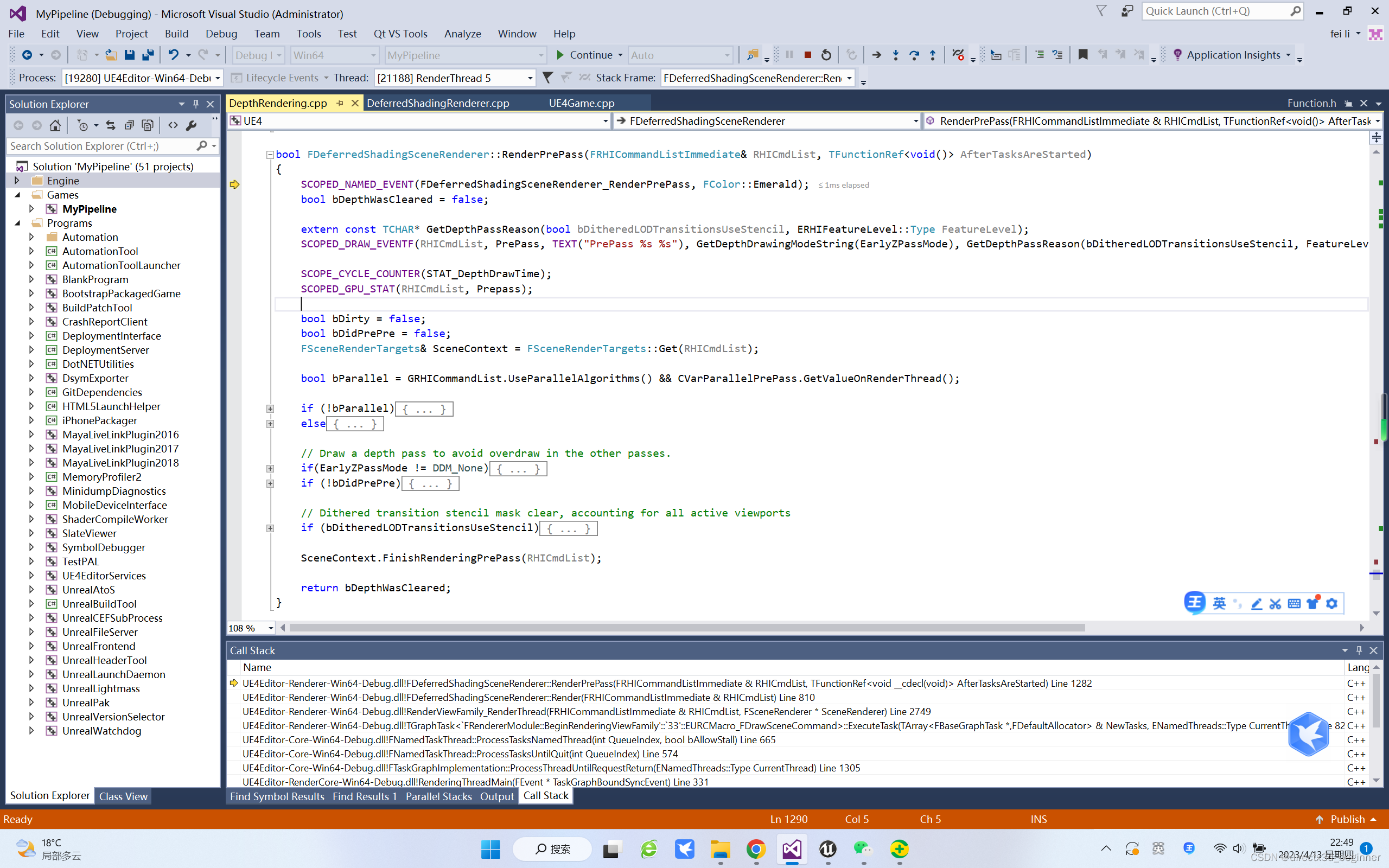
Task: Click the Quick Launch search box
Action: pos(1222,11)
